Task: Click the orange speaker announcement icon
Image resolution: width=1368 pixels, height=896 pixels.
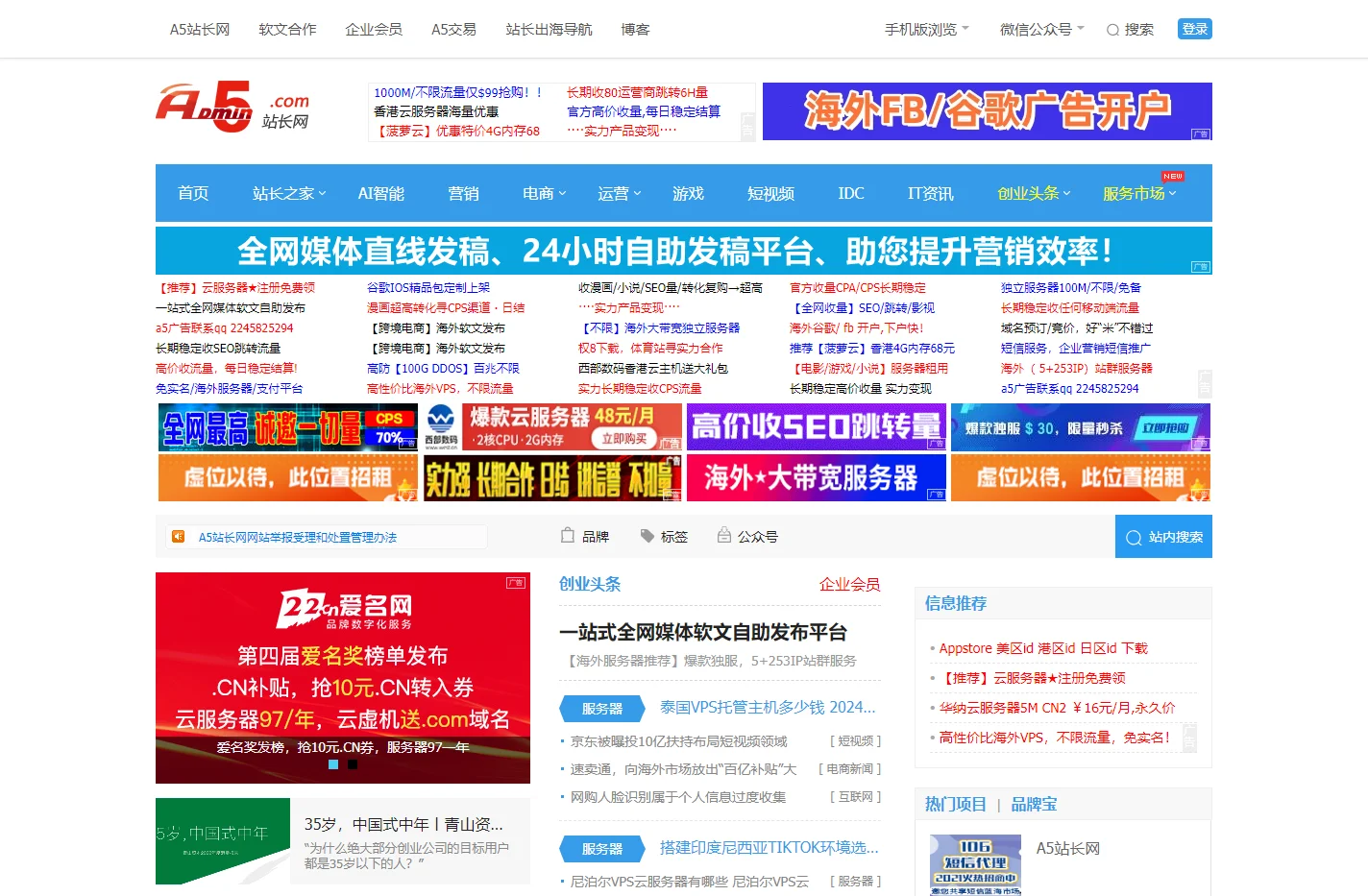Action: pyautogui.click(x=178, y=537)
